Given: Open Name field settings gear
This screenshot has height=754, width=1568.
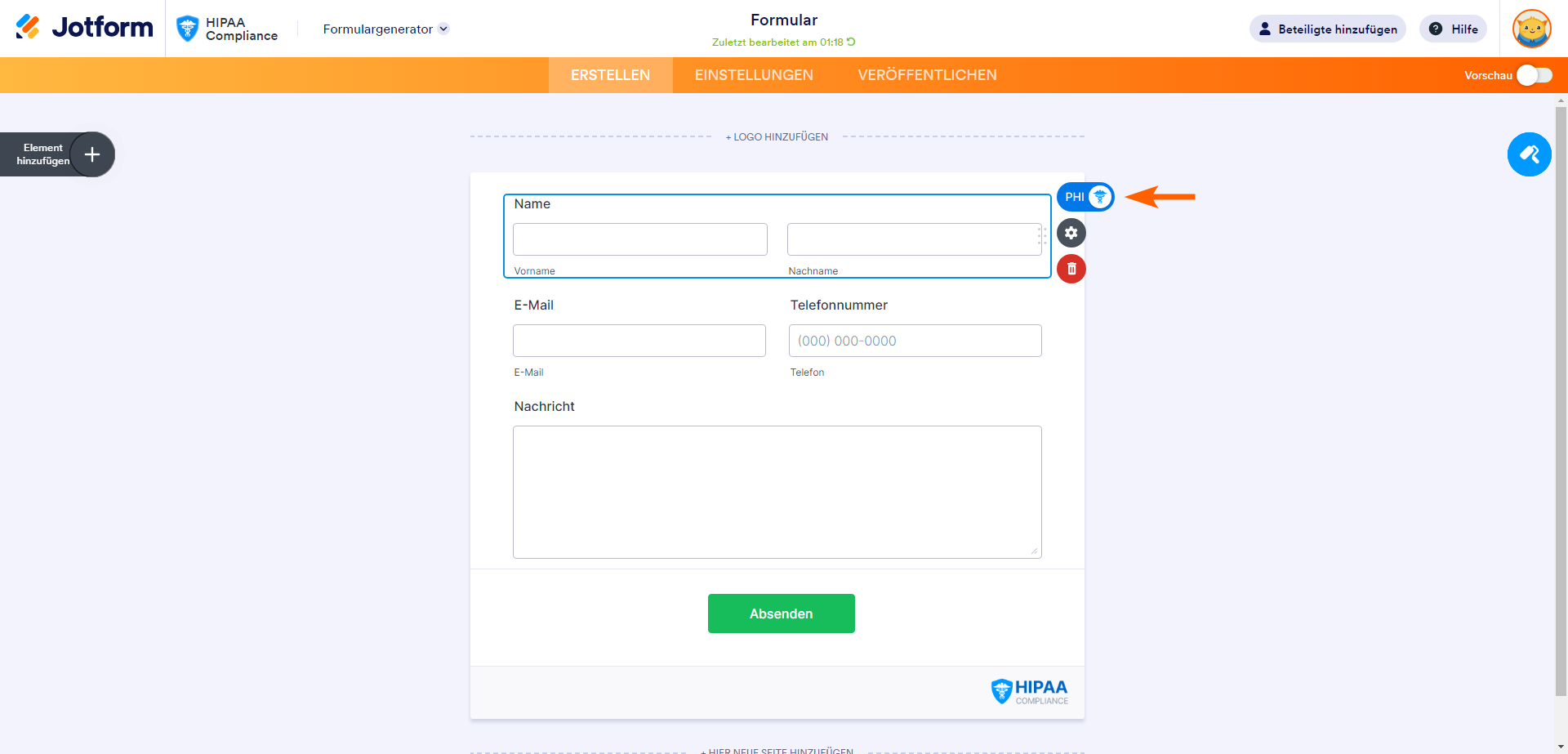Looking at the screenshot, I should coord(1071,233).
